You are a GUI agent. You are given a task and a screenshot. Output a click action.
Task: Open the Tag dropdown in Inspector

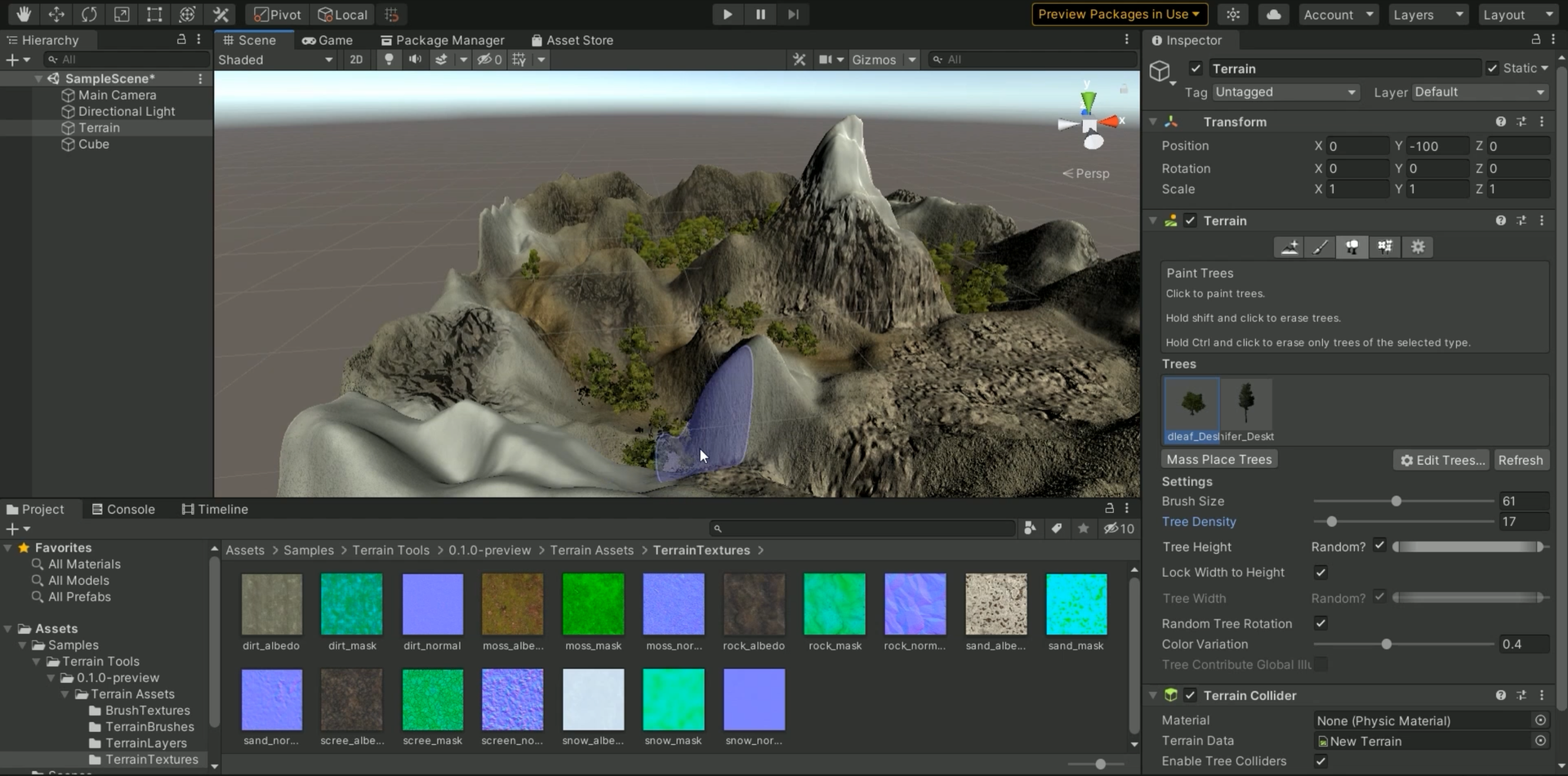1285,92
